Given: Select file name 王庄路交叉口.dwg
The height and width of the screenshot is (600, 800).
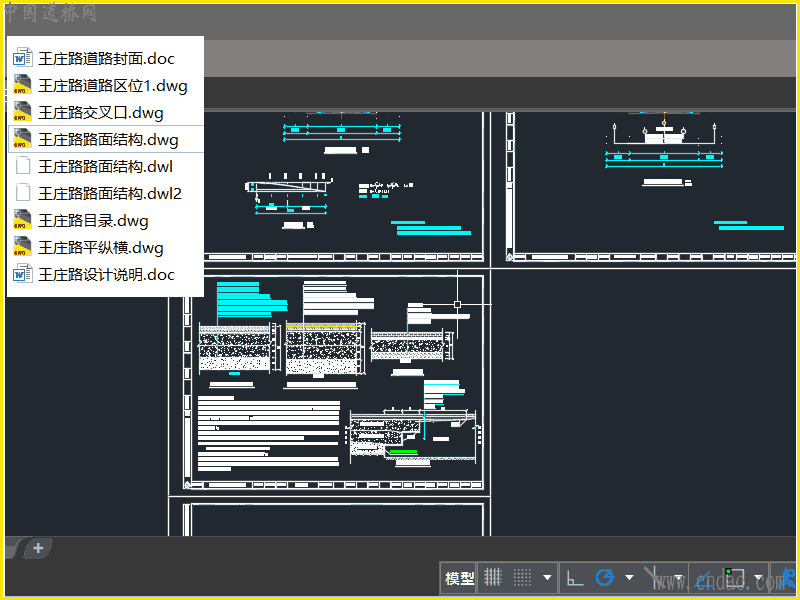Looking at the screenshot, I should click(x=101, y=113).
